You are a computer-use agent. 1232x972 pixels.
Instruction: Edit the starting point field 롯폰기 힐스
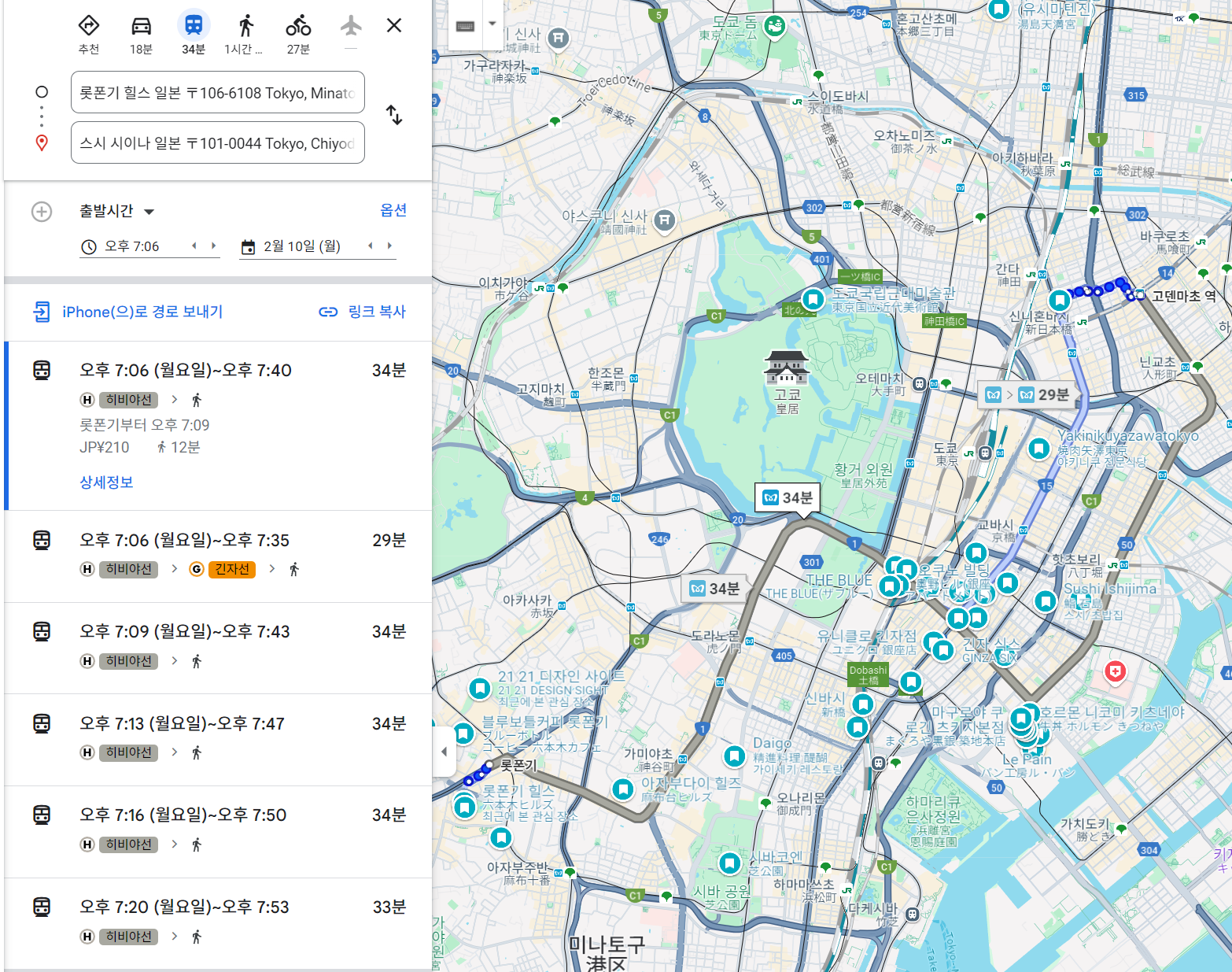218,92
